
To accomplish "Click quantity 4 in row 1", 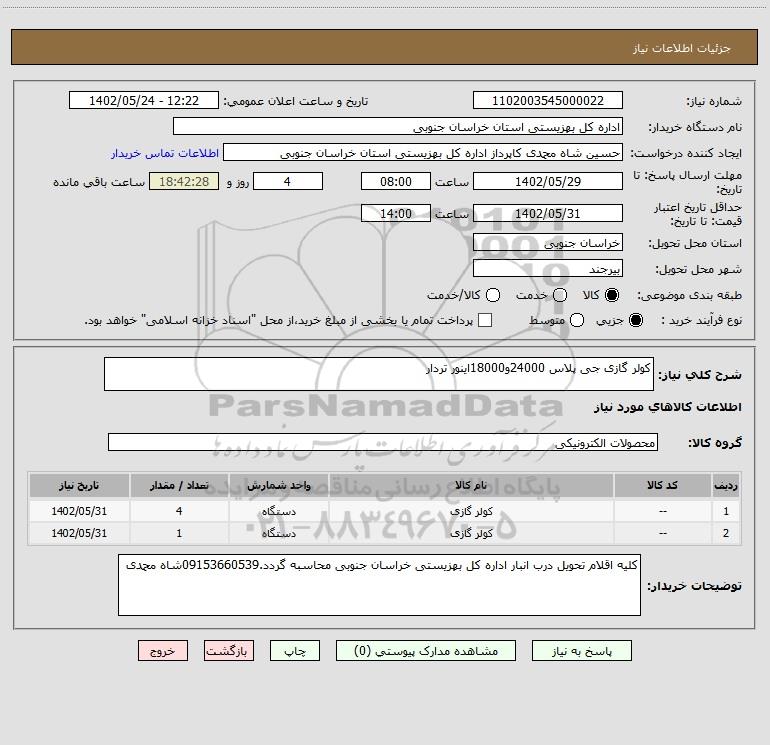I will click(x=179, y=511).
